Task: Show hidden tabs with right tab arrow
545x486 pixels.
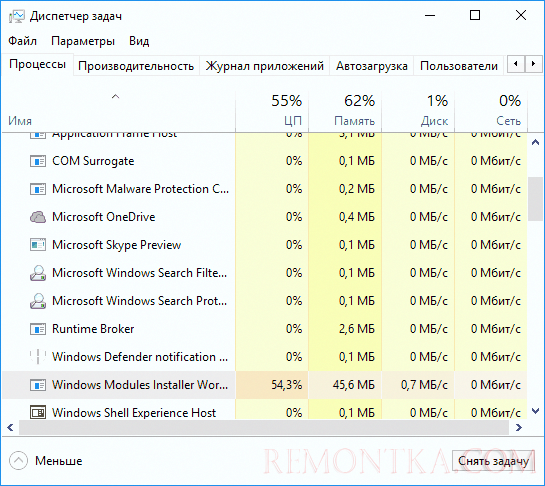Action: point(533,64)
